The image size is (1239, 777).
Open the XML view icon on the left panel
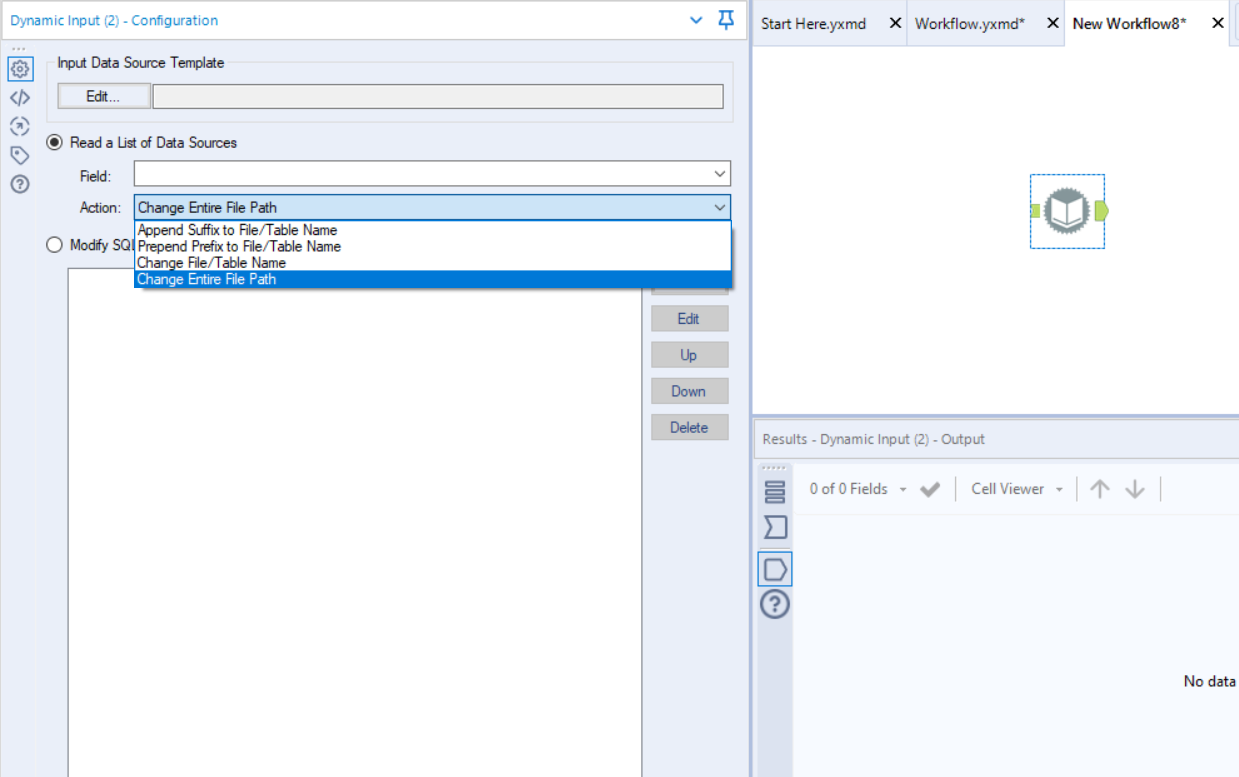(x=19, y=97)
